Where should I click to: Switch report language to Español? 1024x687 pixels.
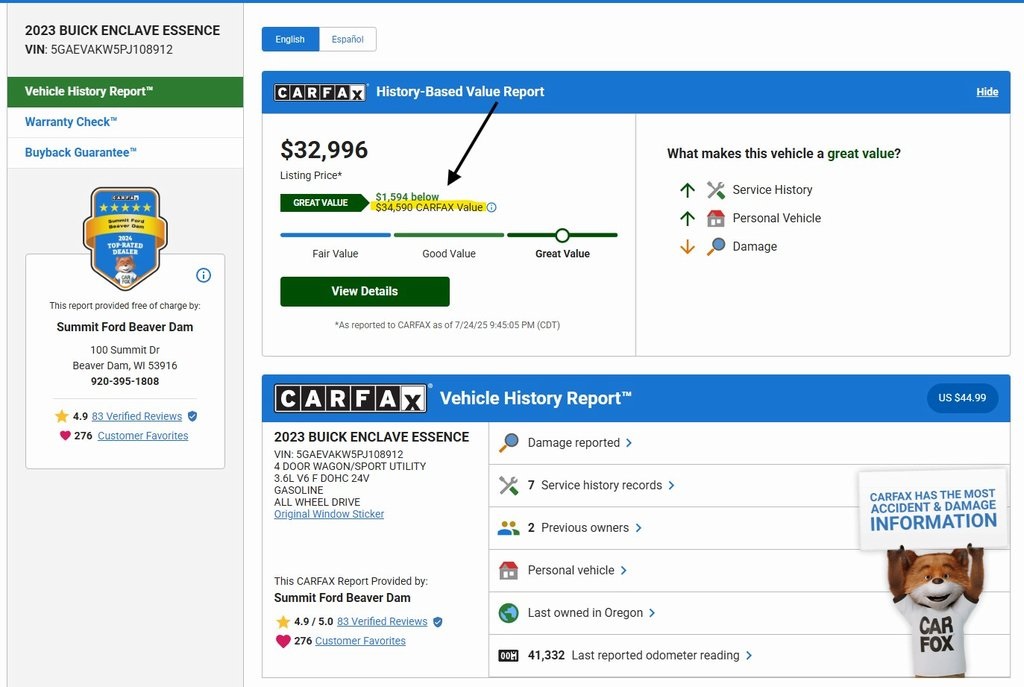(347, 39)
